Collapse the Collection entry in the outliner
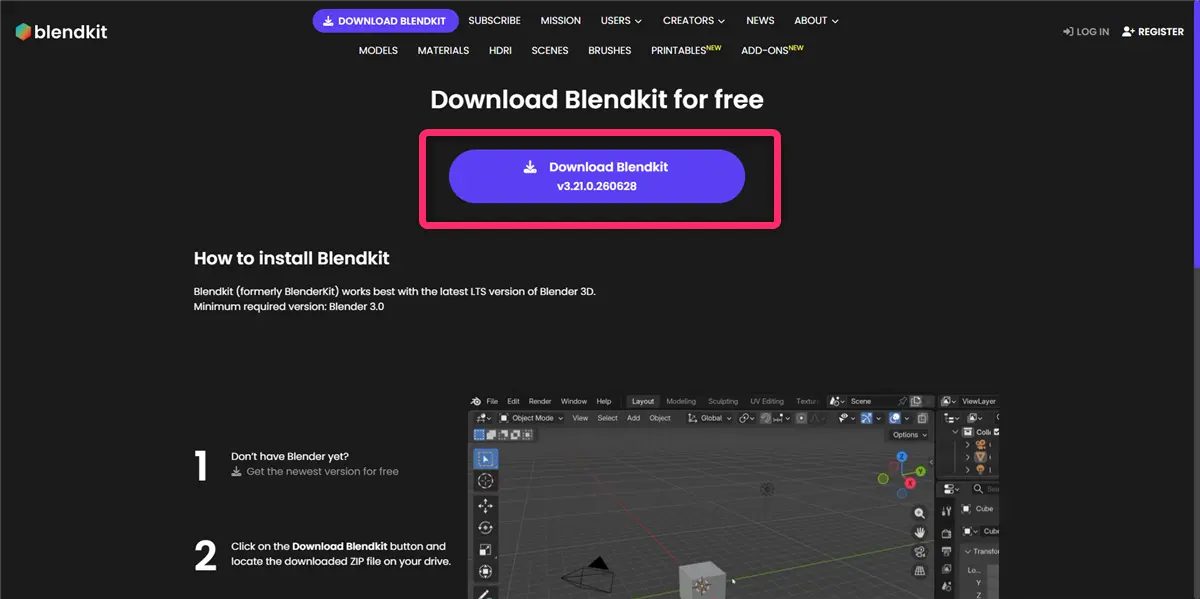The height and width of the screenshot is (599, 1200). click(955, 432)
